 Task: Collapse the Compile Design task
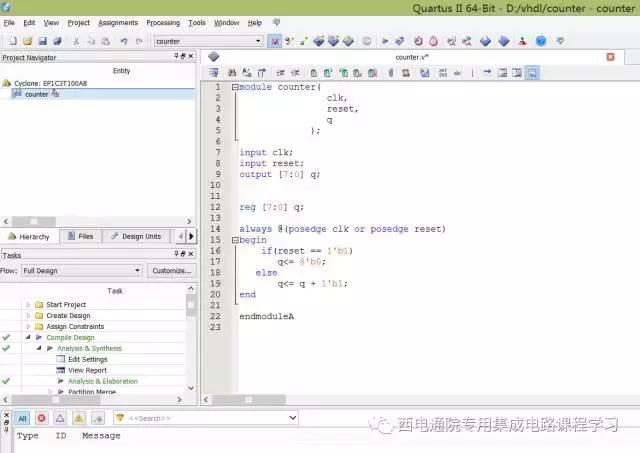[28, 338]
